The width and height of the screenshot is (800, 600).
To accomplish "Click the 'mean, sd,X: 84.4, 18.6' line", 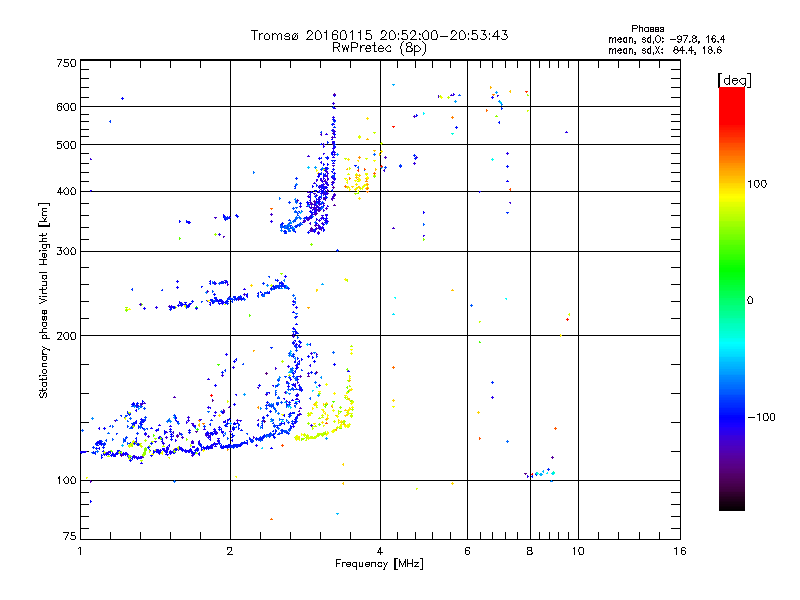I will click(665, 50).
